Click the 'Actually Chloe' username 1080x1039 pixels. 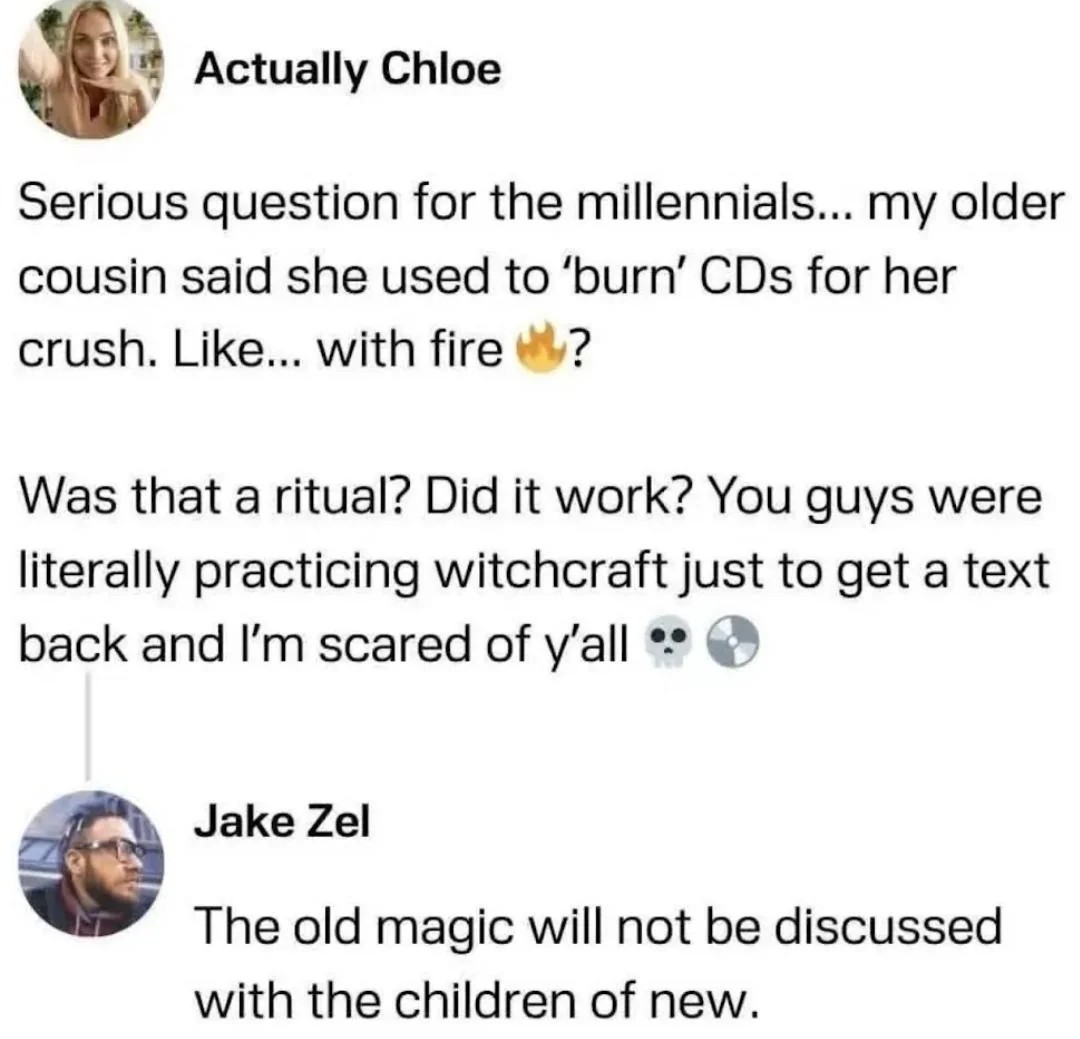tap(347, 68)
